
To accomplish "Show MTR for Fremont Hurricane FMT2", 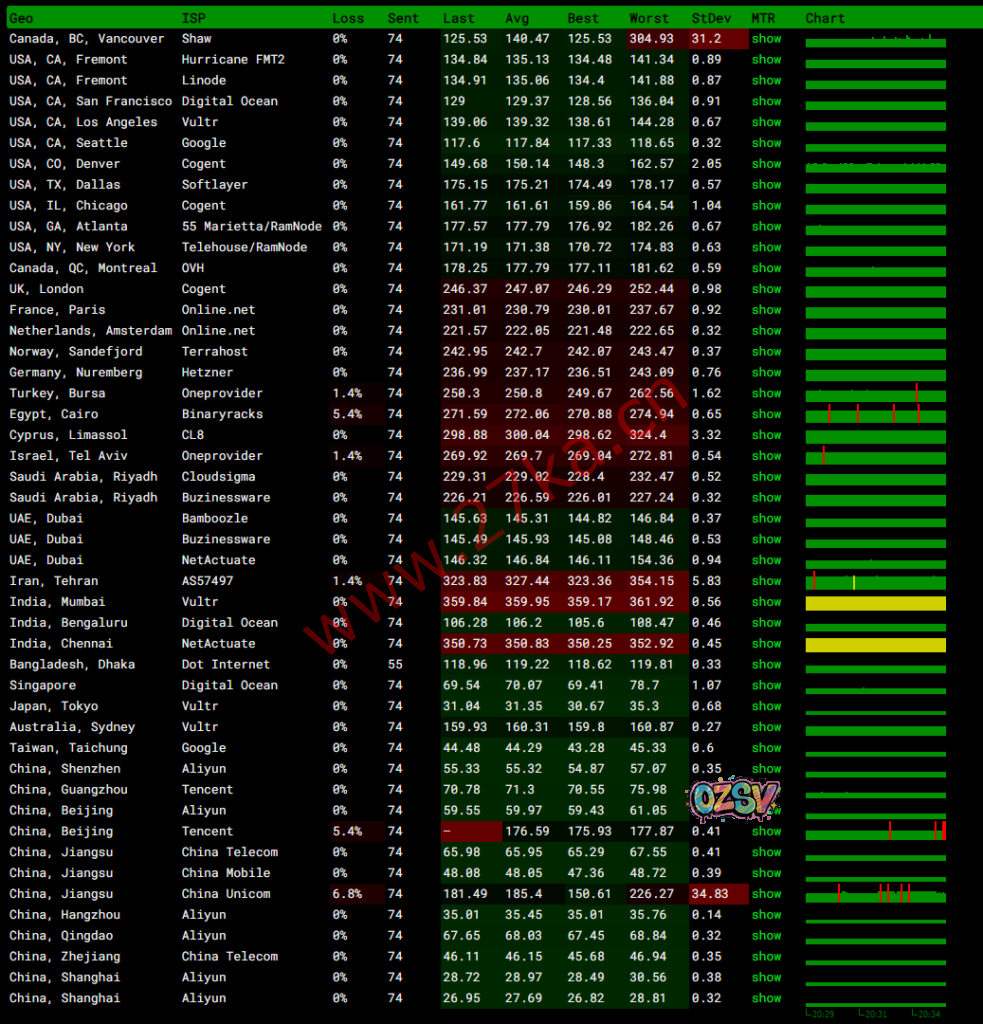I will (766, 59).
